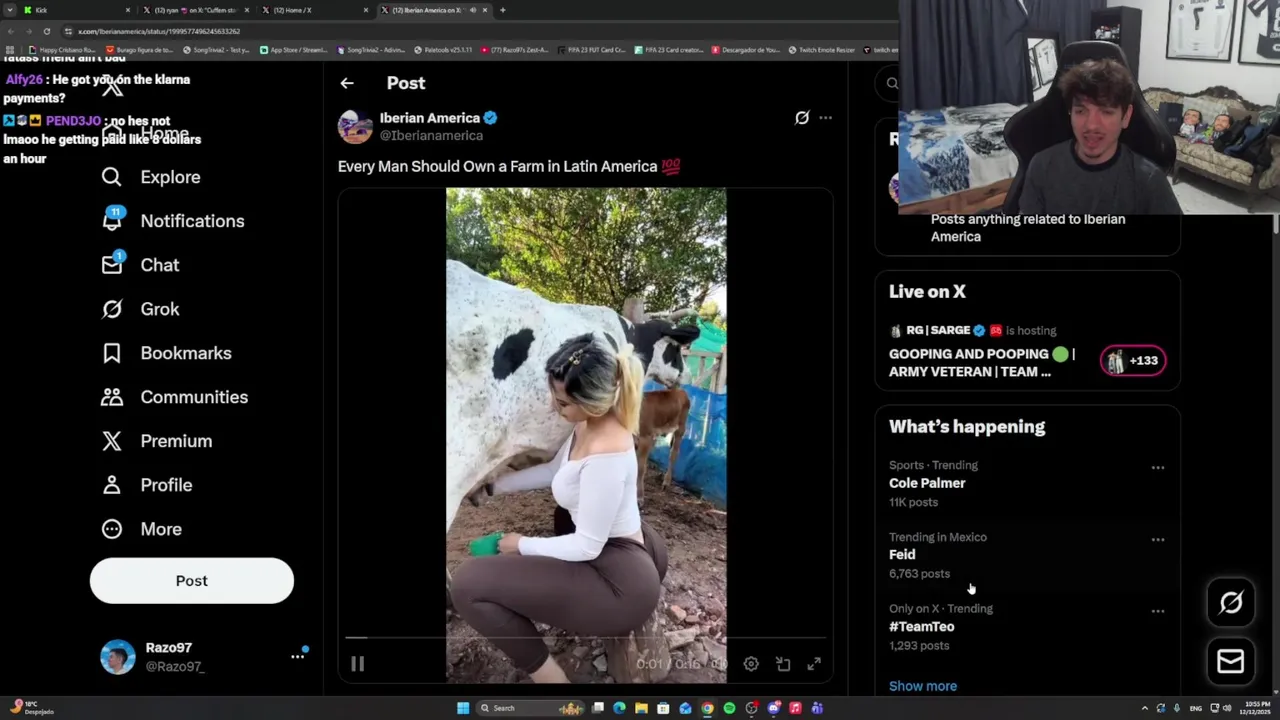
Task: Open the More menu label
Action: (x=161, y=529)
